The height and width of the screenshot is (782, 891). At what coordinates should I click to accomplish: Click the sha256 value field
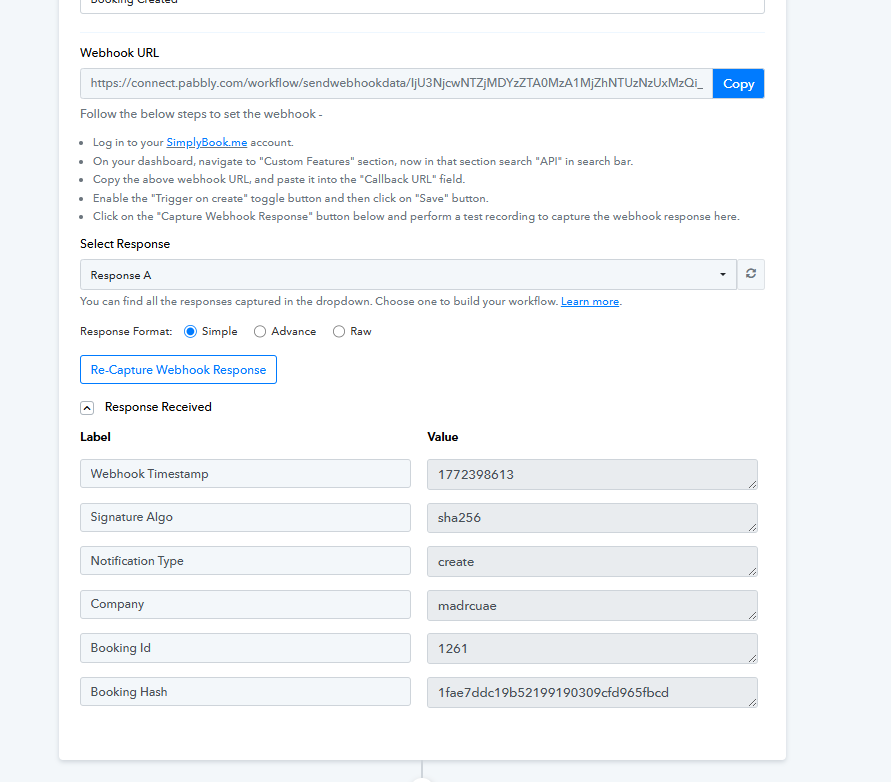click(590, 518)
